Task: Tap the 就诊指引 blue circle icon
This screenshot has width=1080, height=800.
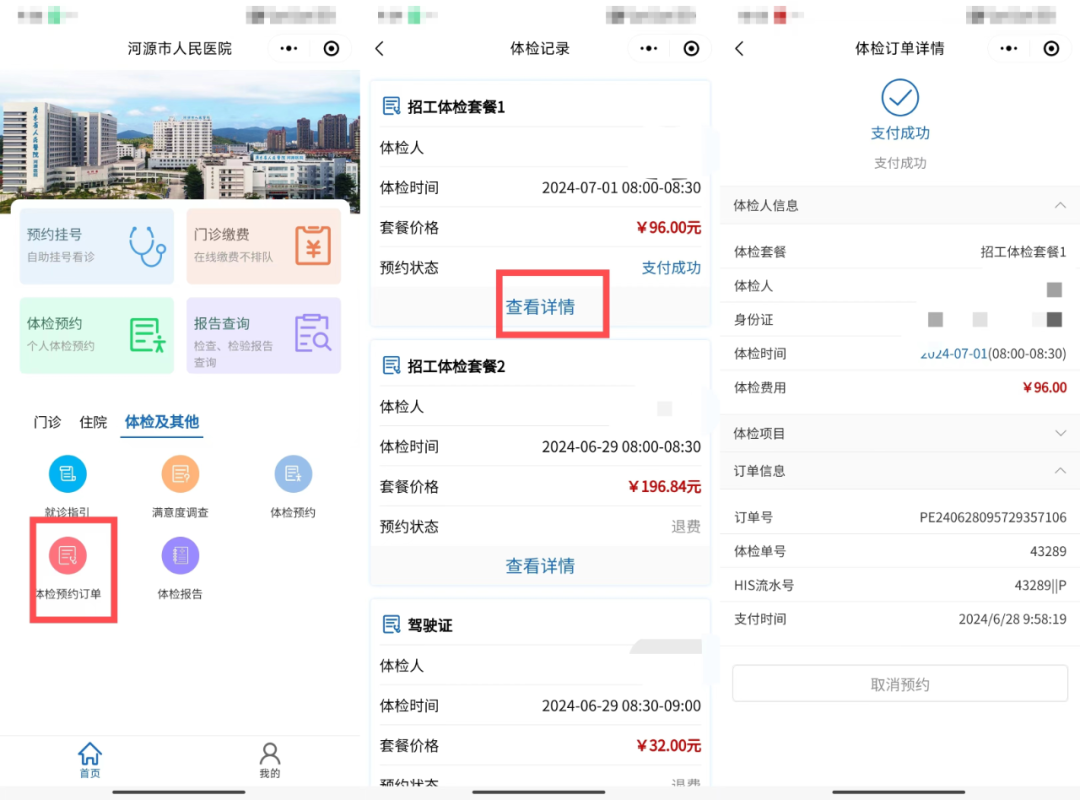Action: click(68, 474)
